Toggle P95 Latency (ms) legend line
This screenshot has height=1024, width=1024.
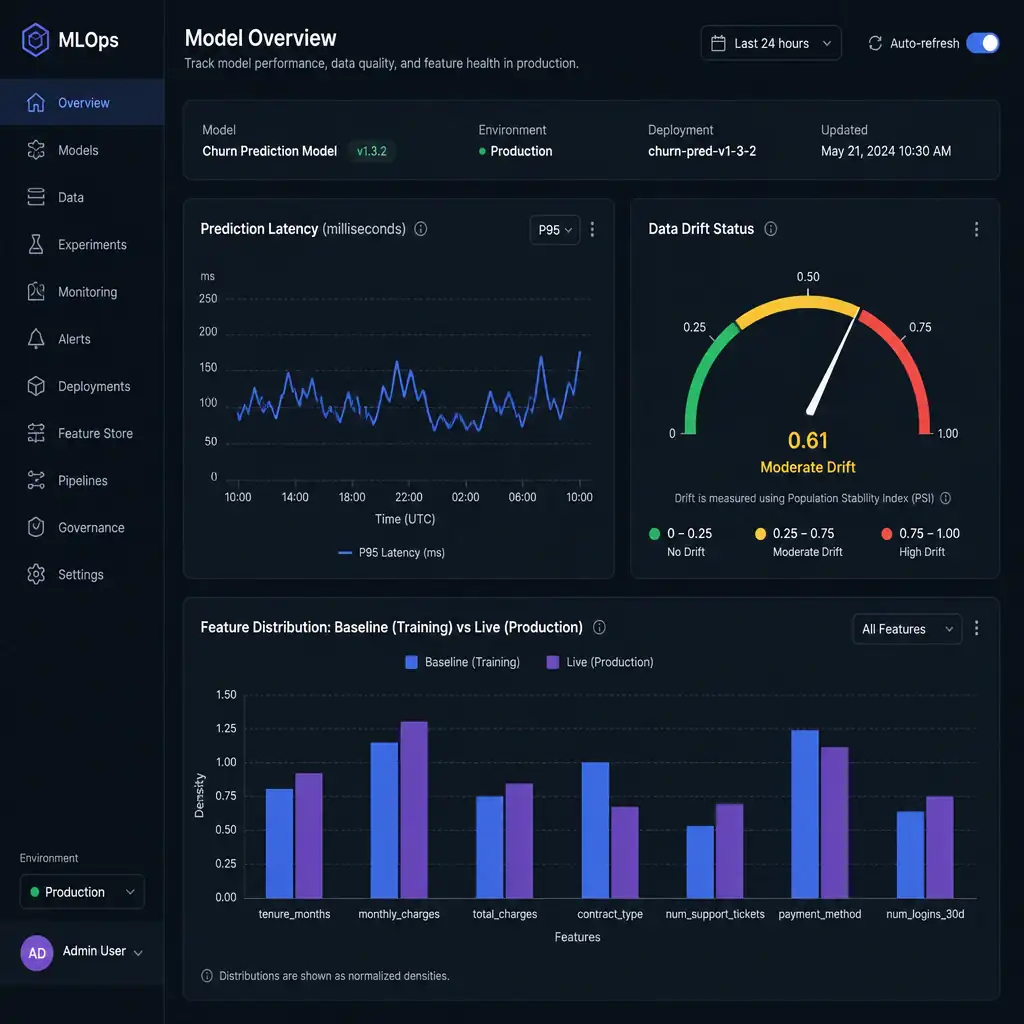pyautogui.click(x=391, y=552)
